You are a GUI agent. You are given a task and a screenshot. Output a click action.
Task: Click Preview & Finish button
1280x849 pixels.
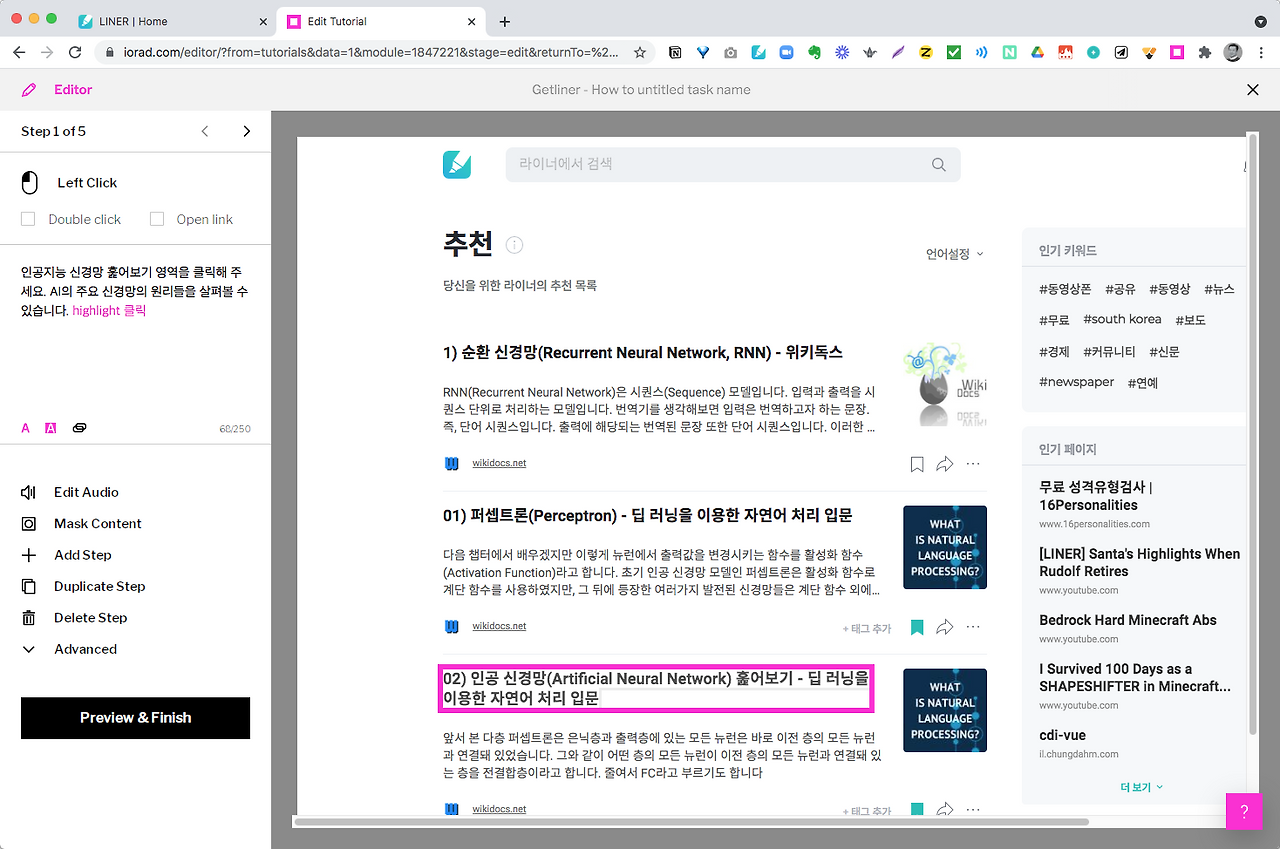pyautogui.click(x=135, y=718)
